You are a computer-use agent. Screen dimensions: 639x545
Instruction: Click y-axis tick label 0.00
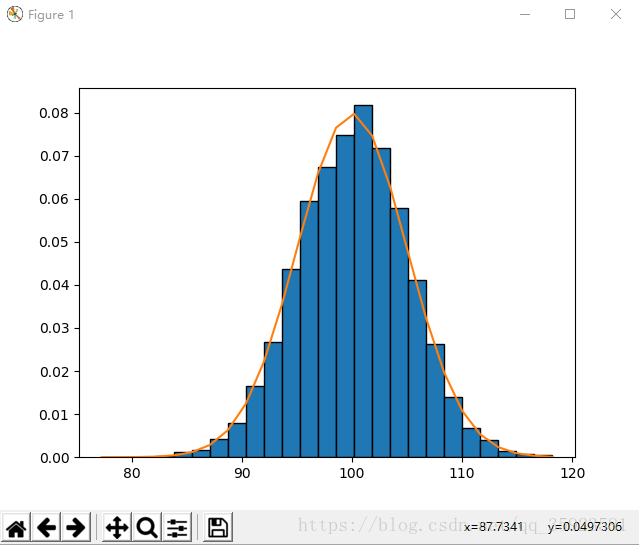click(54, 458)
